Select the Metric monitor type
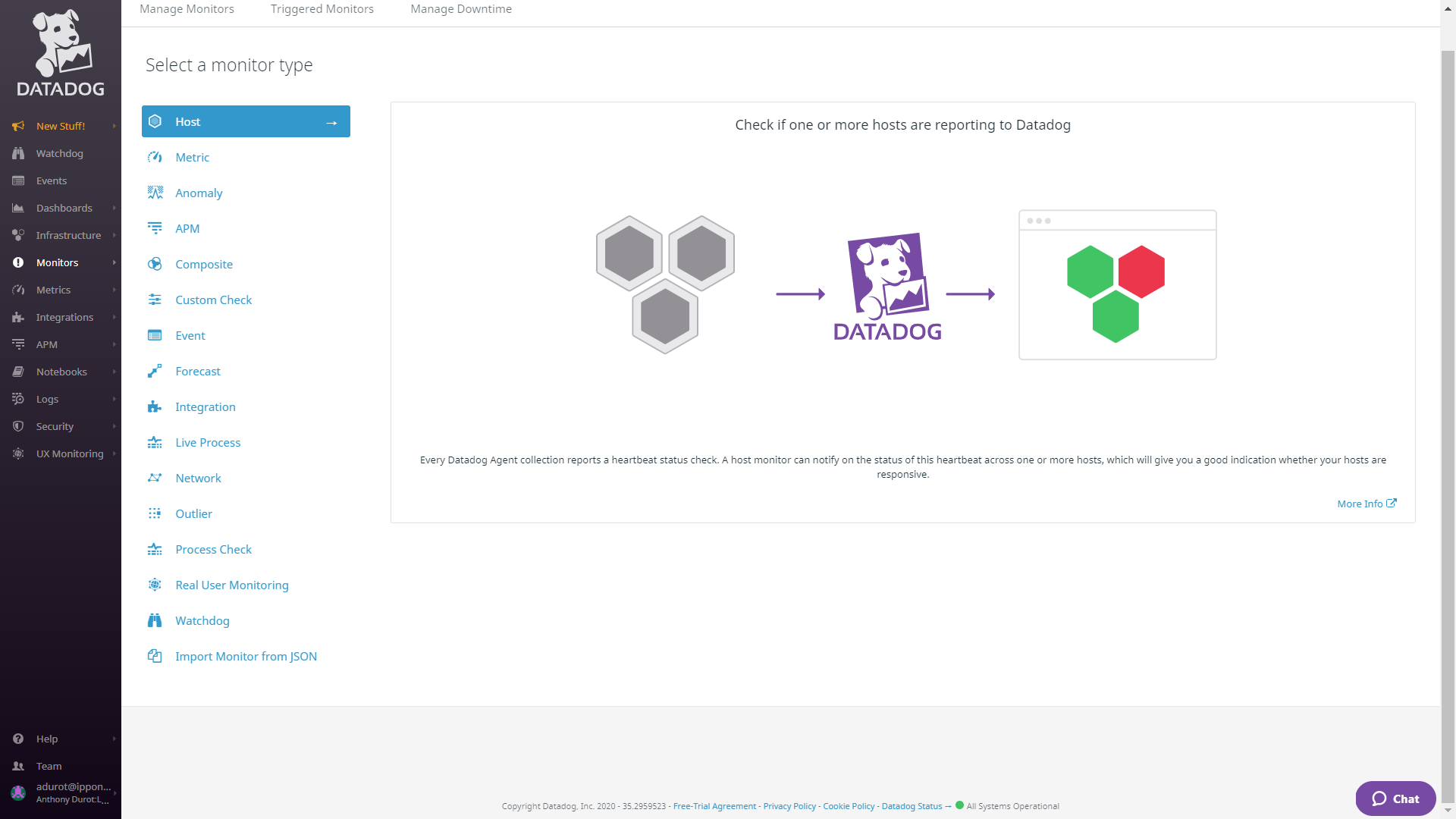The image size is (1456, 819). [x=193, y=157]
